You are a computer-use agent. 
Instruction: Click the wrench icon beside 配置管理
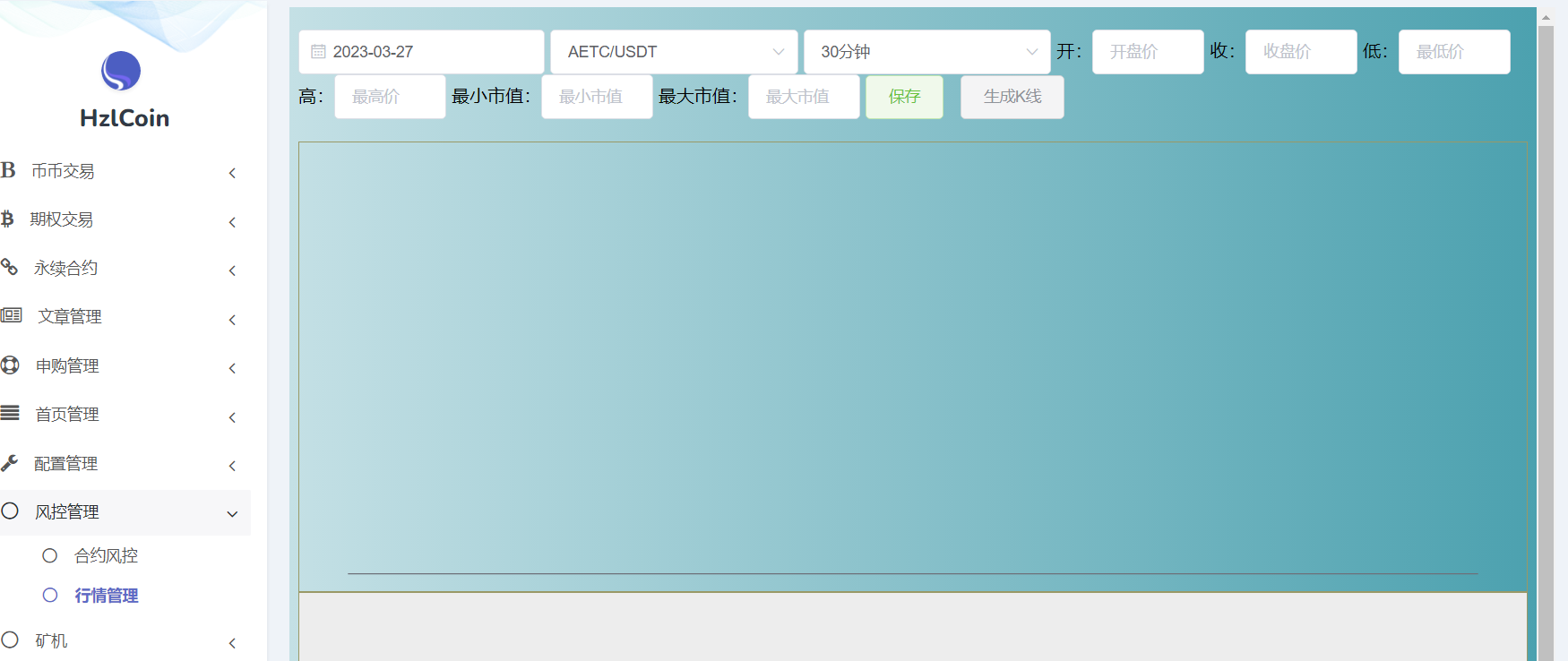pos(10,462)
